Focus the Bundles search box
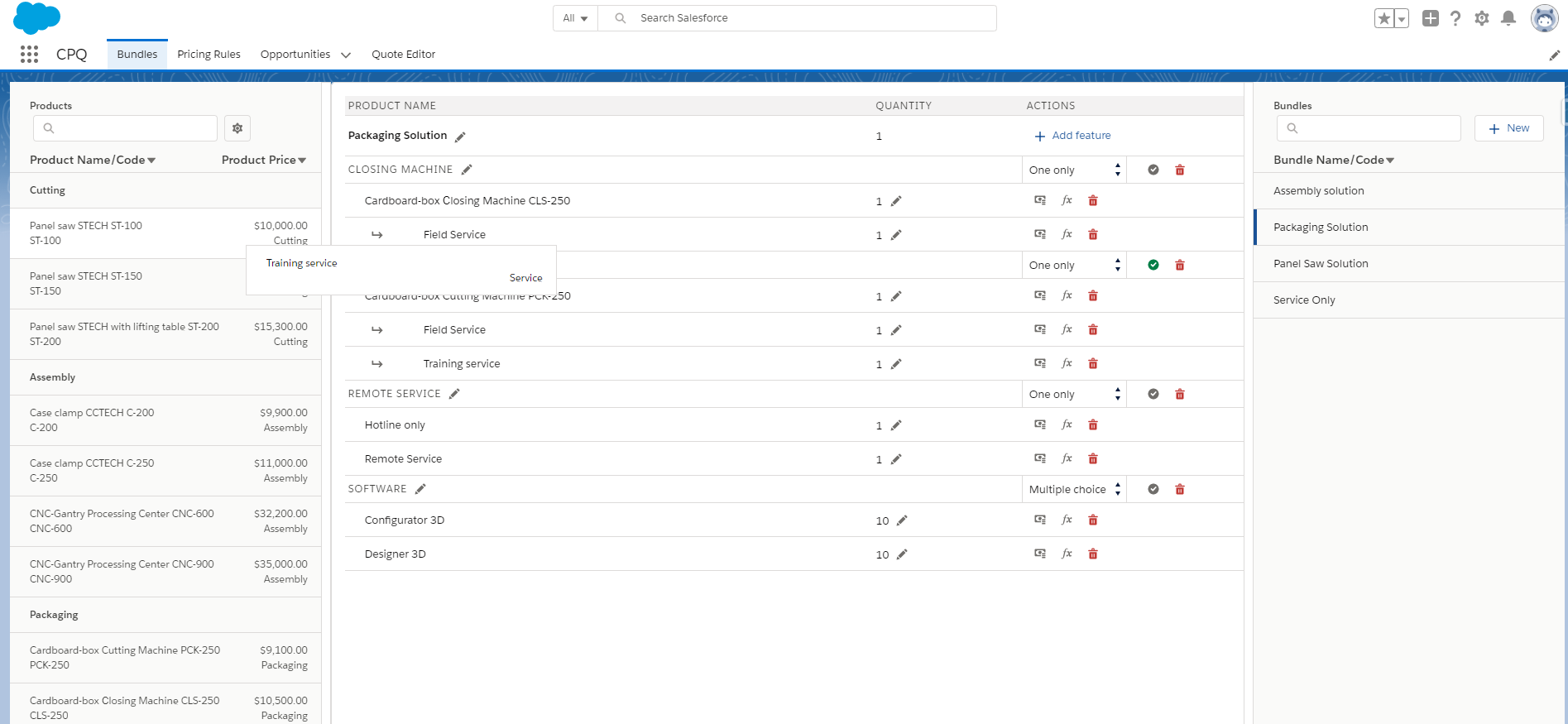Viewport: 1568px width, 724px height. pyautogui.click(x=1369, y=128)
